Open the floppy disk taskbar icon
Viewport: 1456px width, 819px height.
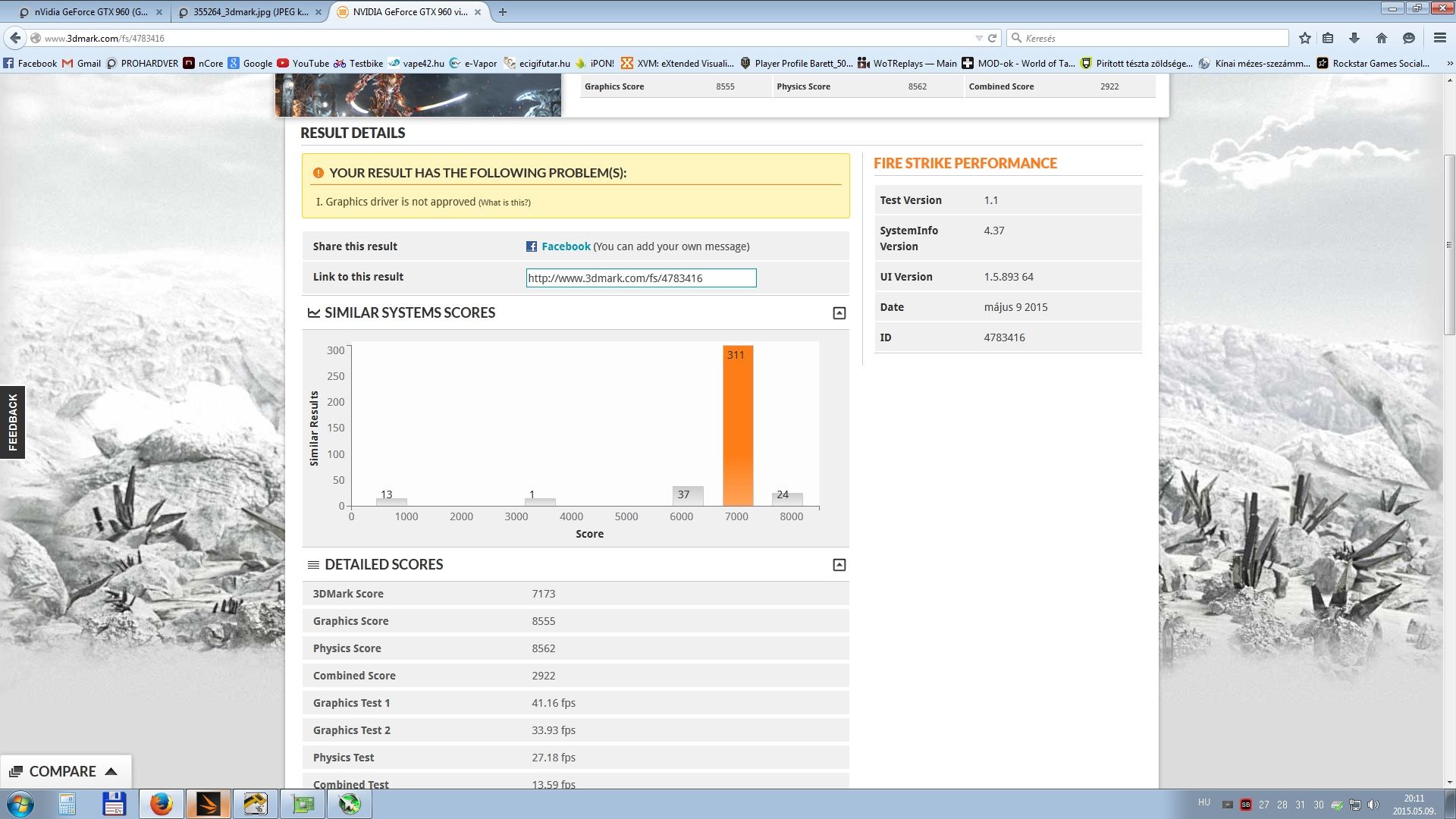coord(114,804)
